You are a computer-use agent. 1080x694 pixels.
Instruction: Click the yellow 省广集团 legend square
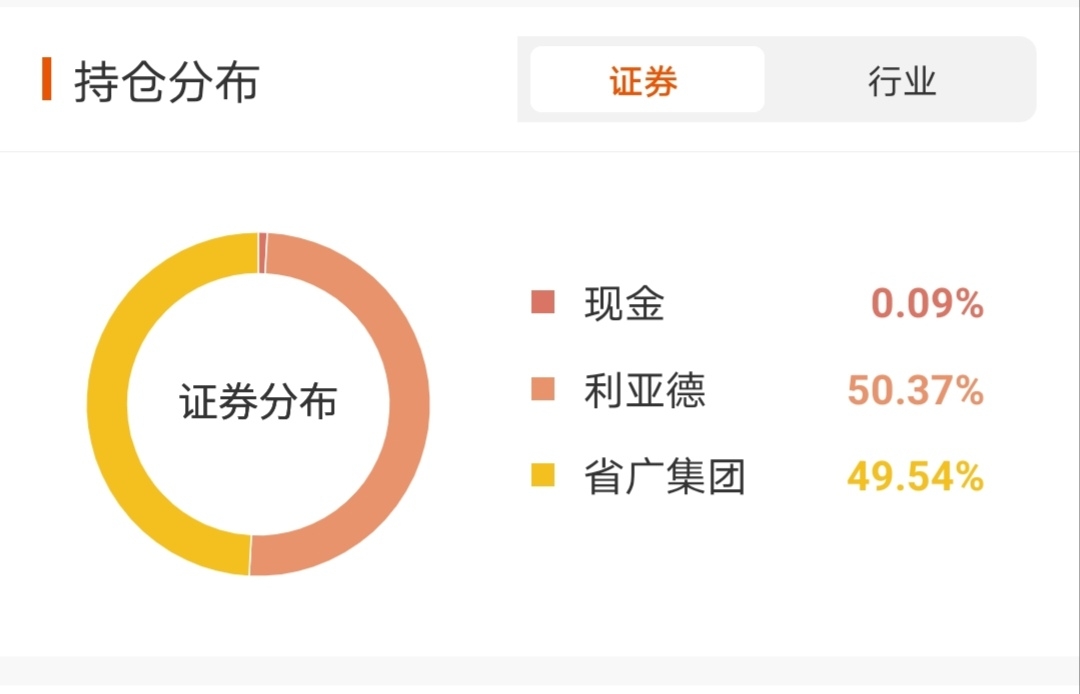click(542, 475)
